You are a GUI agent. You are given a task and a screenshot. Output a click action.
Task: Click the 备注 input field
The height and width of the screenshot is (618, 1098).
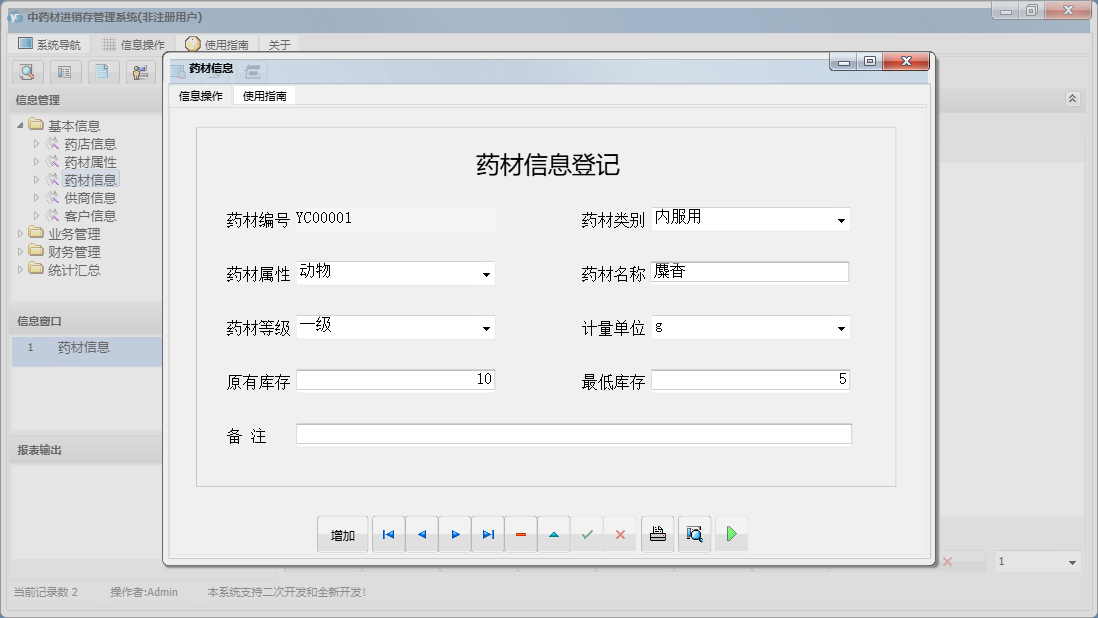(570, 433)
